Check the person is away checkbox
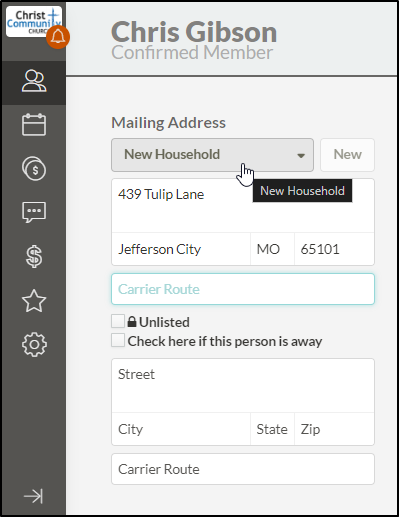Image resolution: width=399 pixels, height=517 pixels. pyautogui.click(x=118, y=340)
